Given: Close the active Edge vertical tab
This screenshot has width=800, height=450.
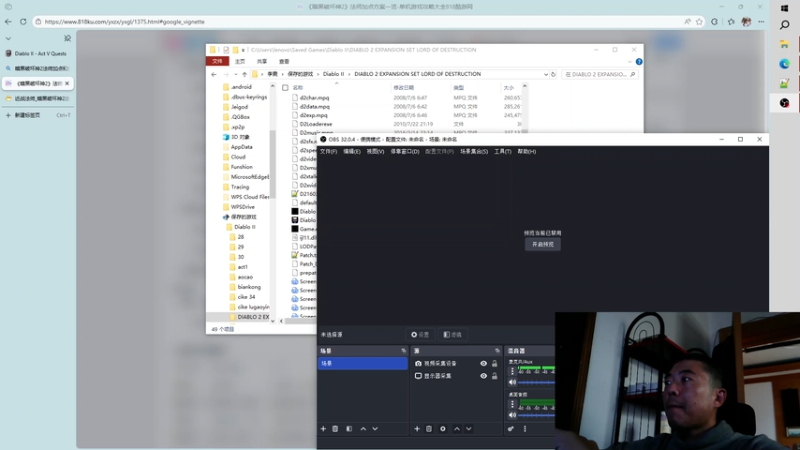Looking at the screenshot, I should pos(67,83).
